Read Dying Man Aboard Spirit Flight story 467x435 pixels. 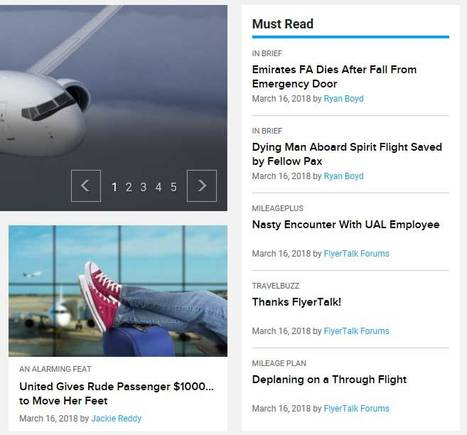pyautogui.click(x=347, y=154)
